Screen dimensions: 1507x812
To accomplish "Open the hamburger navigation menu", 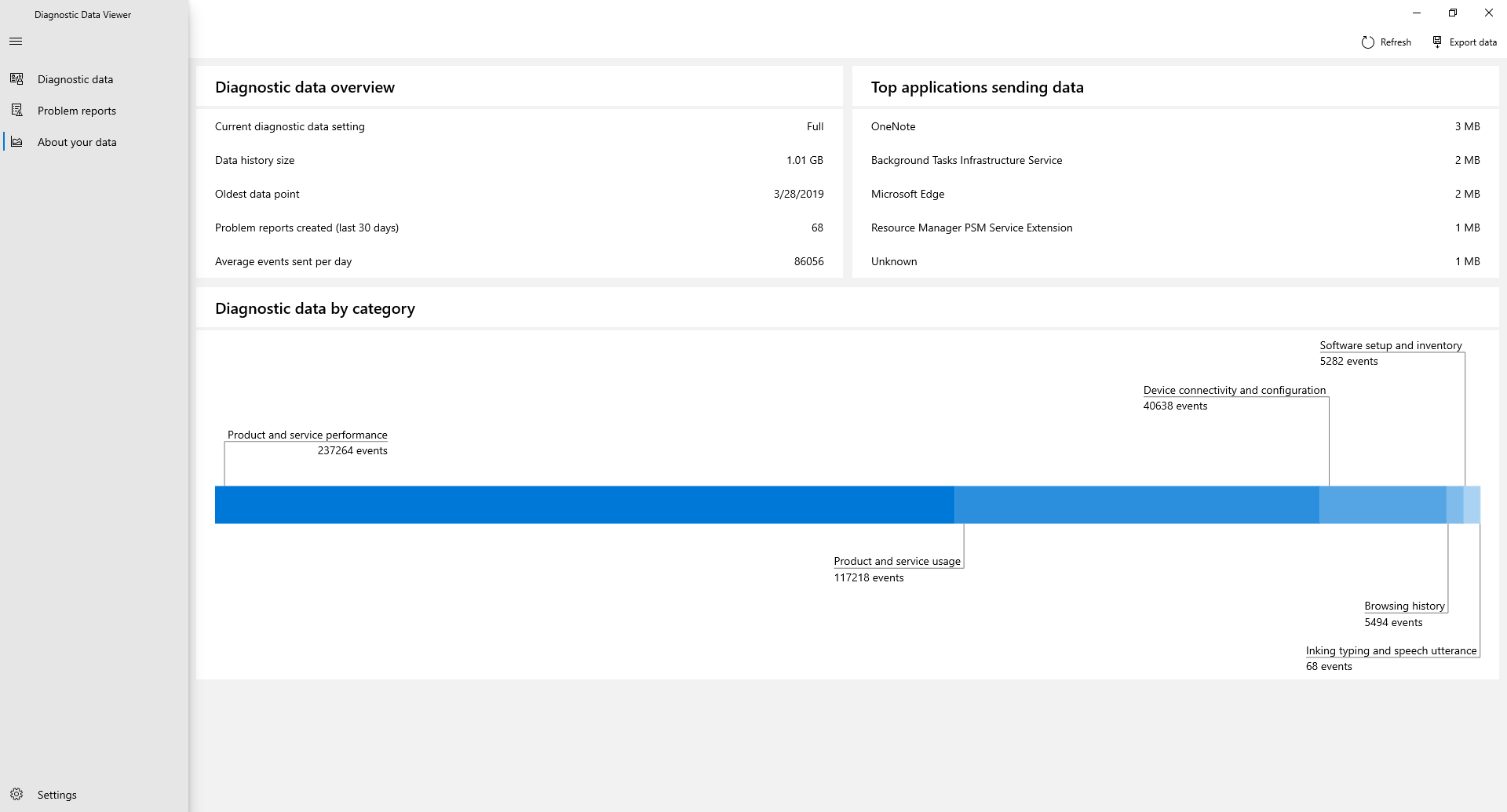I will click(16, 41).
